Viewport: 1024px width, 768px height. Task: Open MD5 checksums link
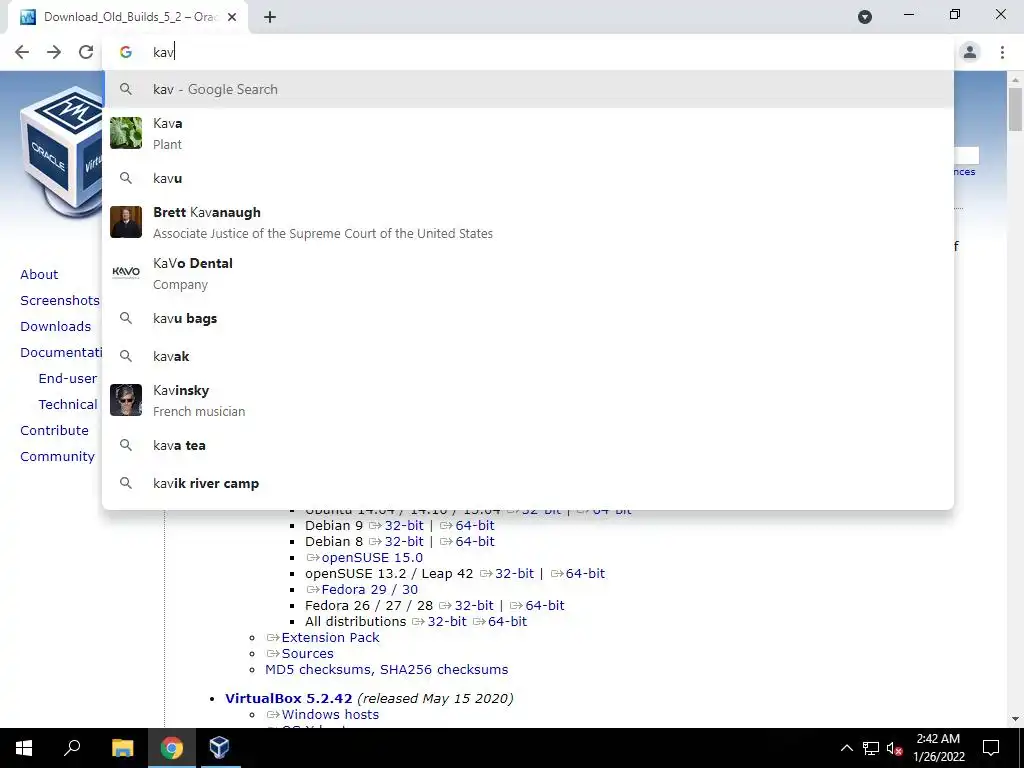coord(318,669)
